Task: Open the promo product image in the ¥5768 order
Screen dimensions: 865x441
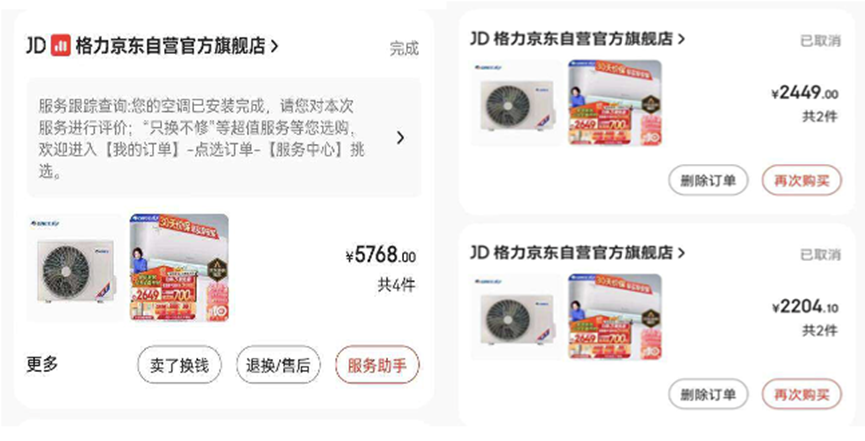Action: click(x=179, y=268)
